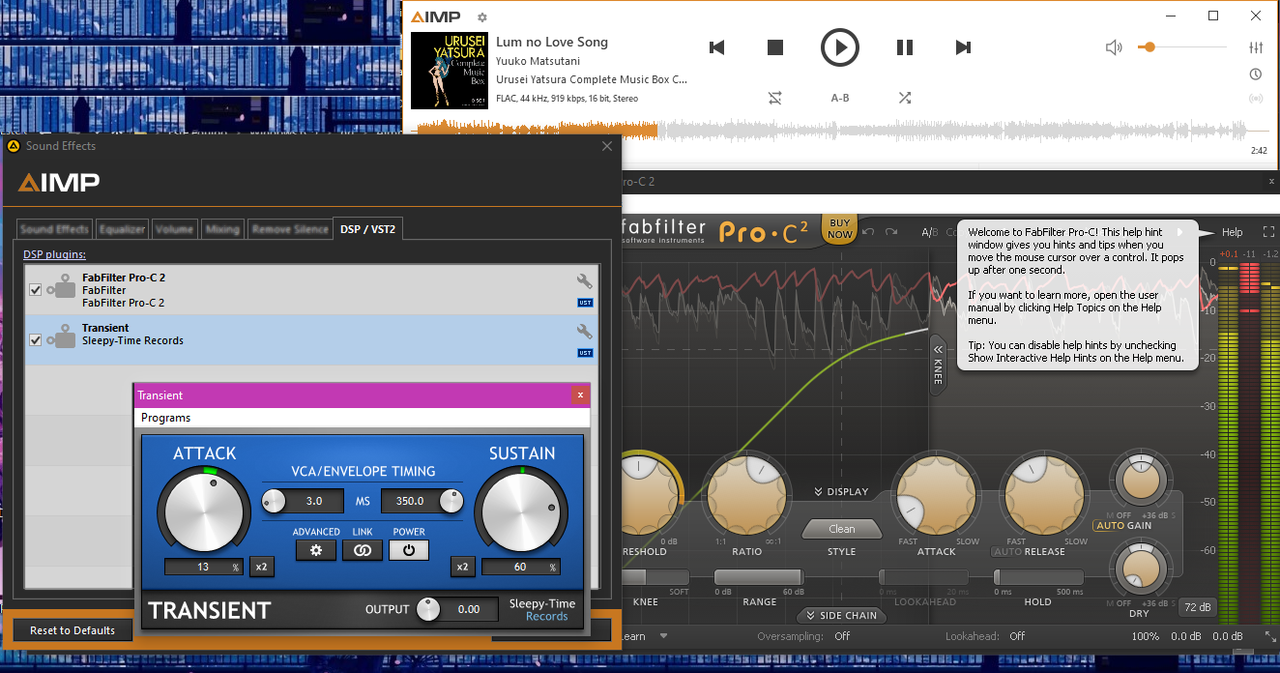Switch to the Mixing tab
The height and width of the screenshot is (673, 1280).
[222, 229]
